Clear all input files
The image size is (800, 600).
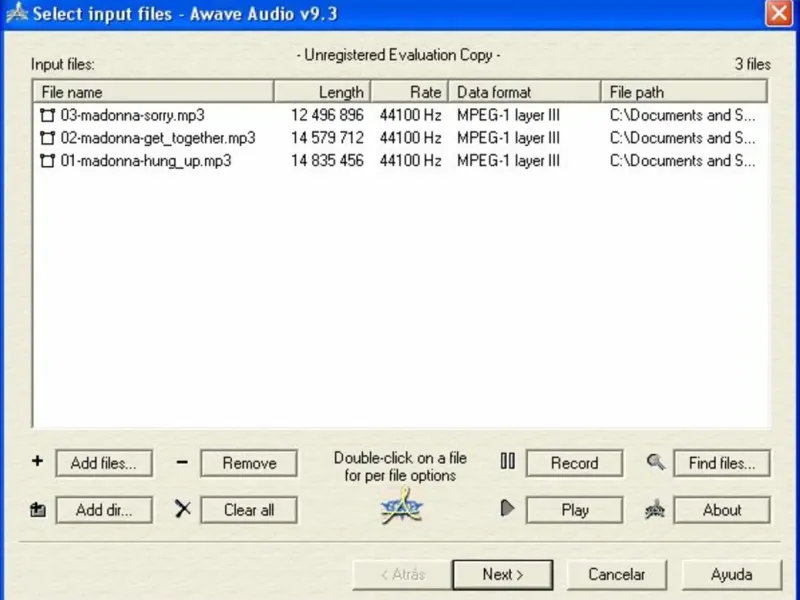[249, 510]
